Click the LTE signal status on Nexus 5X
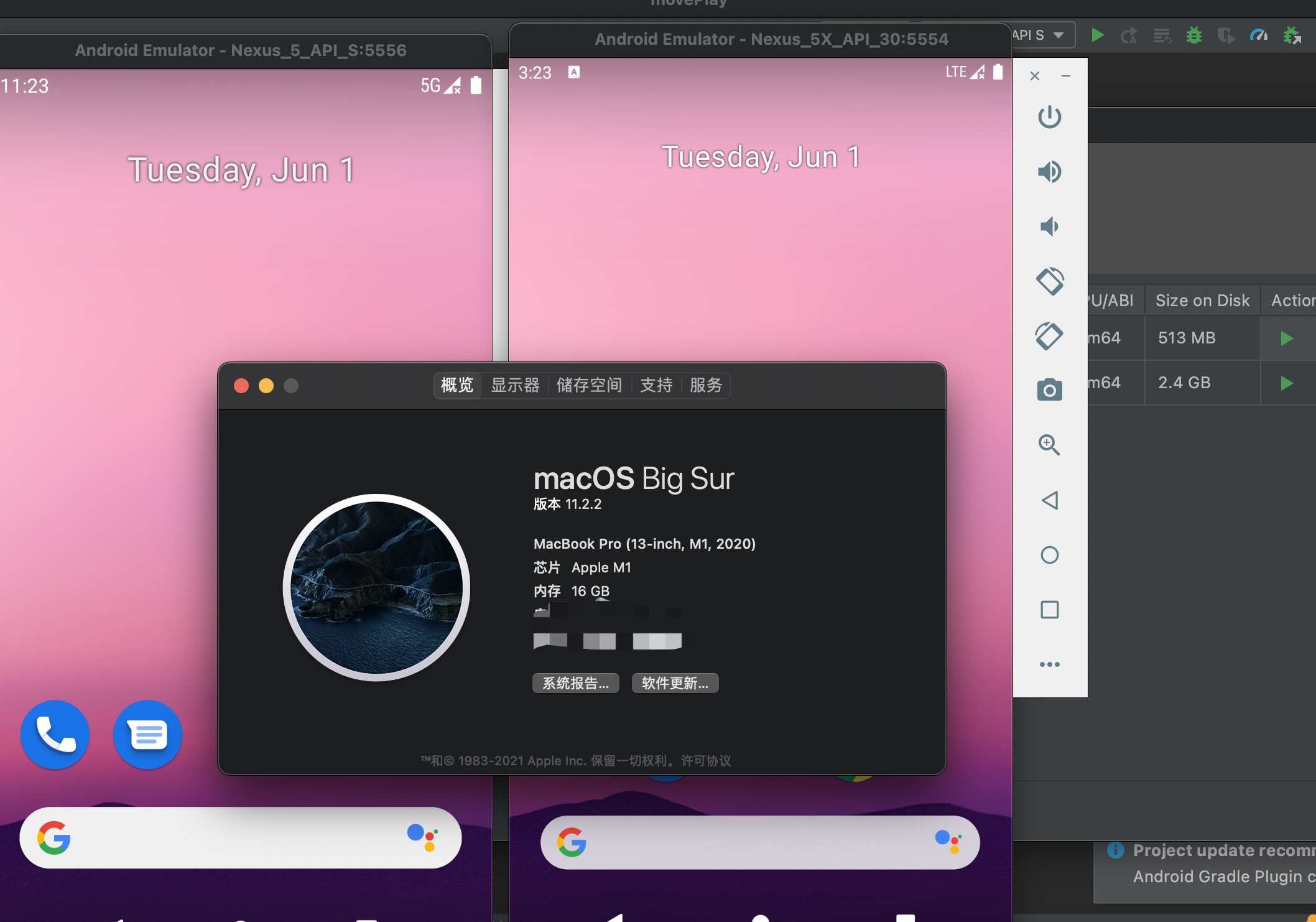 965,72
